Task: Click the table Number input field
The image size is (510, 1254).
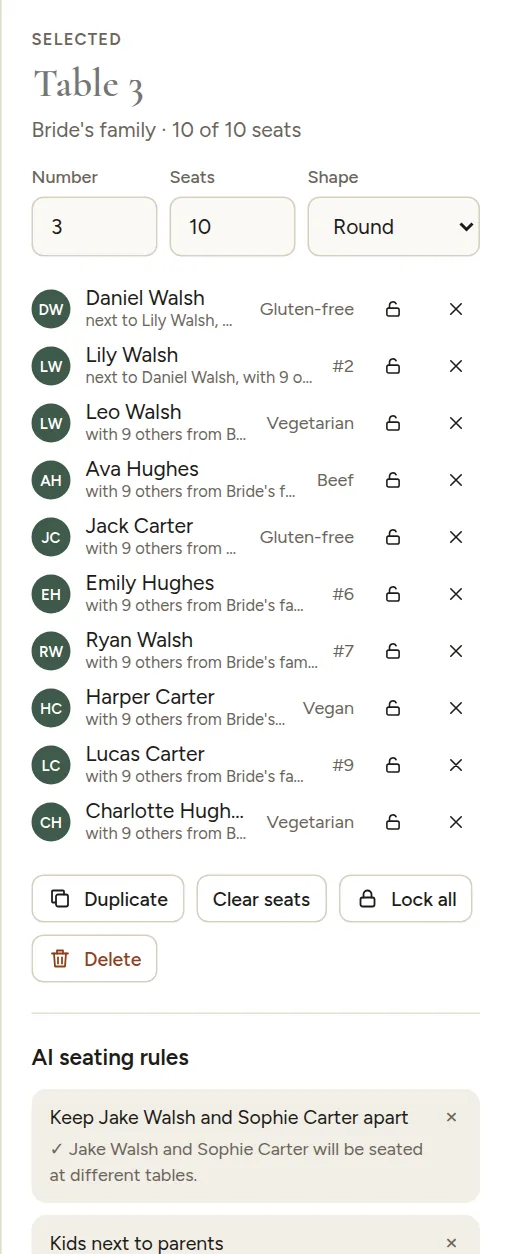Action: click(95, 226)
